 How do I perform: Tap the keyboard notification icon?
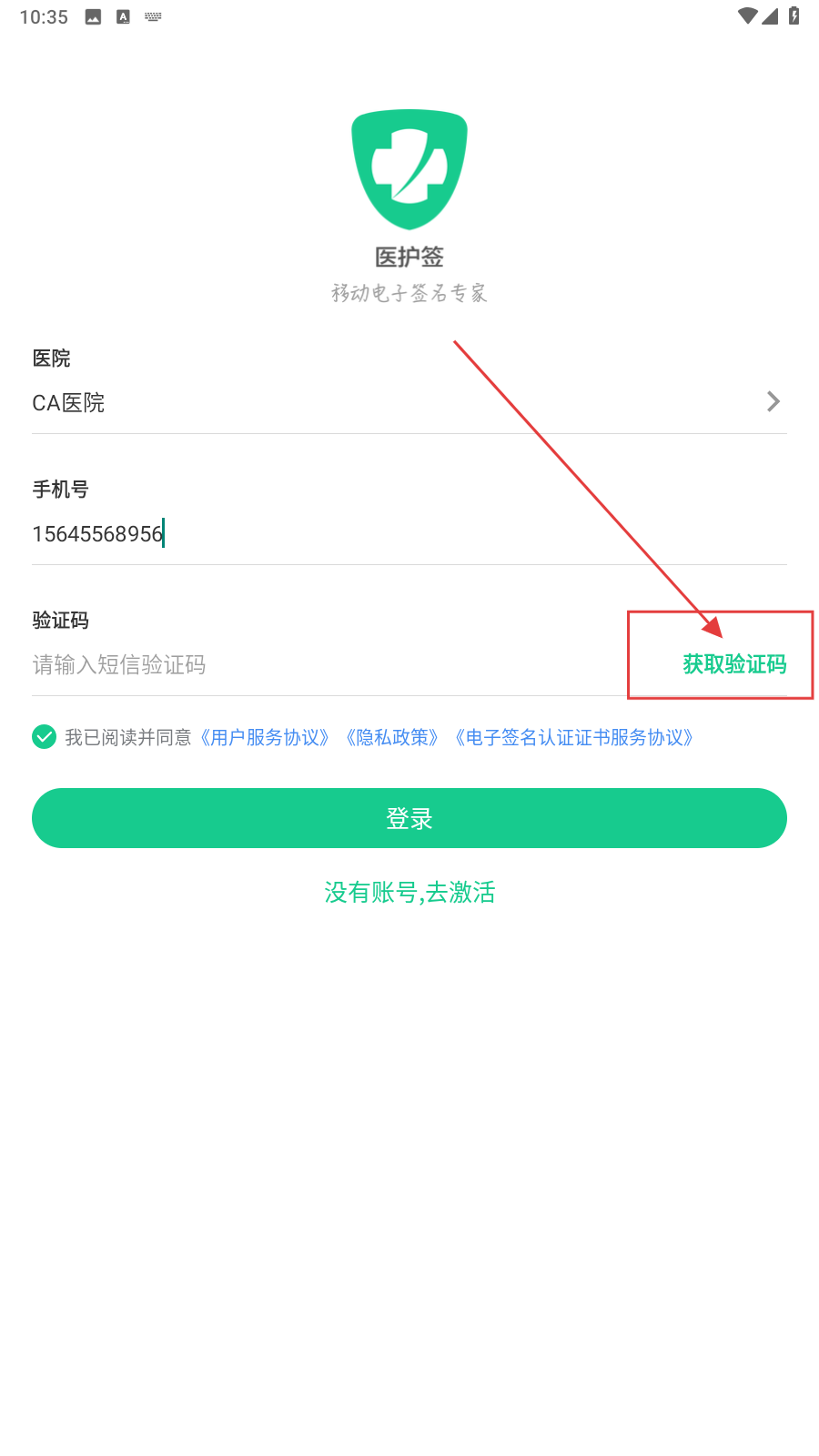tap(153, 16)
